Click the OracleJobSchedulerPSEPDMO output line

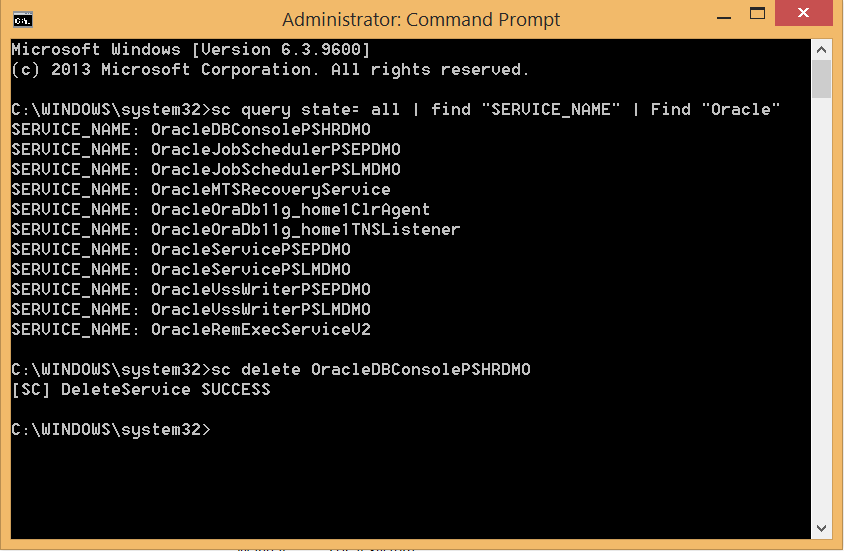click(206, 150)
